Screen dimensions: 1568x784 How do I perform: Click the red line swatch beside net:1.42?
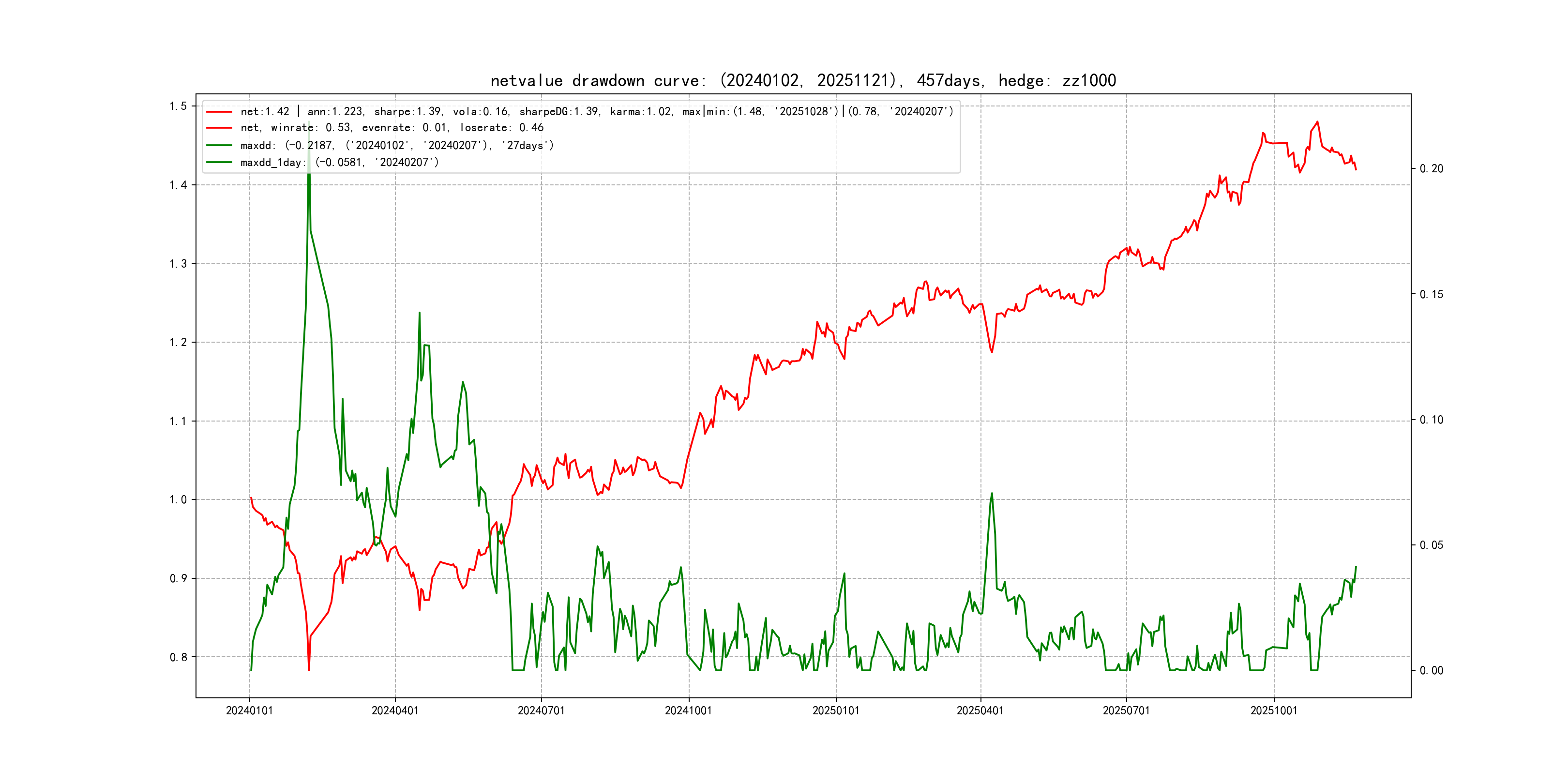(219, 112)
